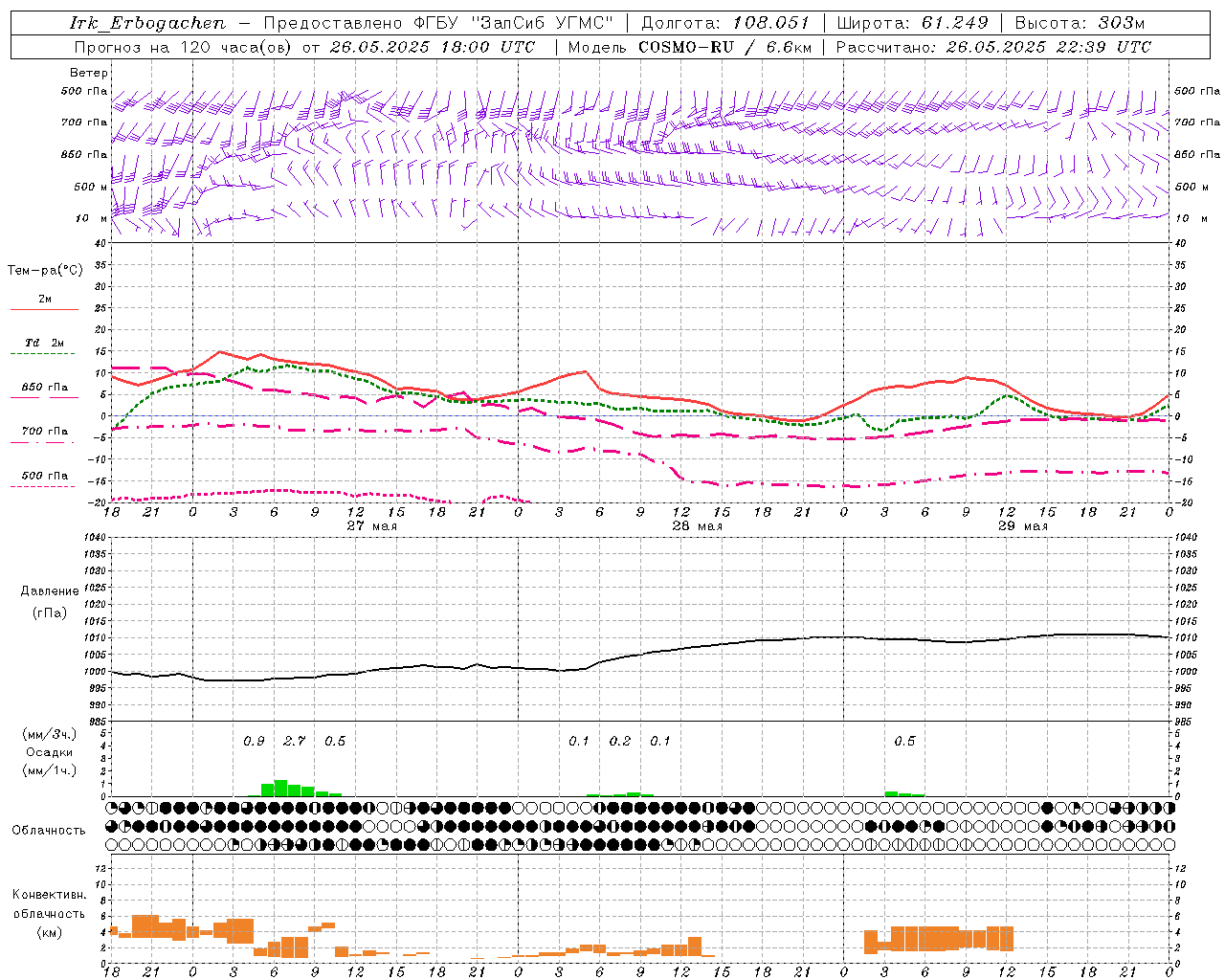Click the 'Конвективн.' convective cloud label
1225x980 pixels.
tap(49, 895)
